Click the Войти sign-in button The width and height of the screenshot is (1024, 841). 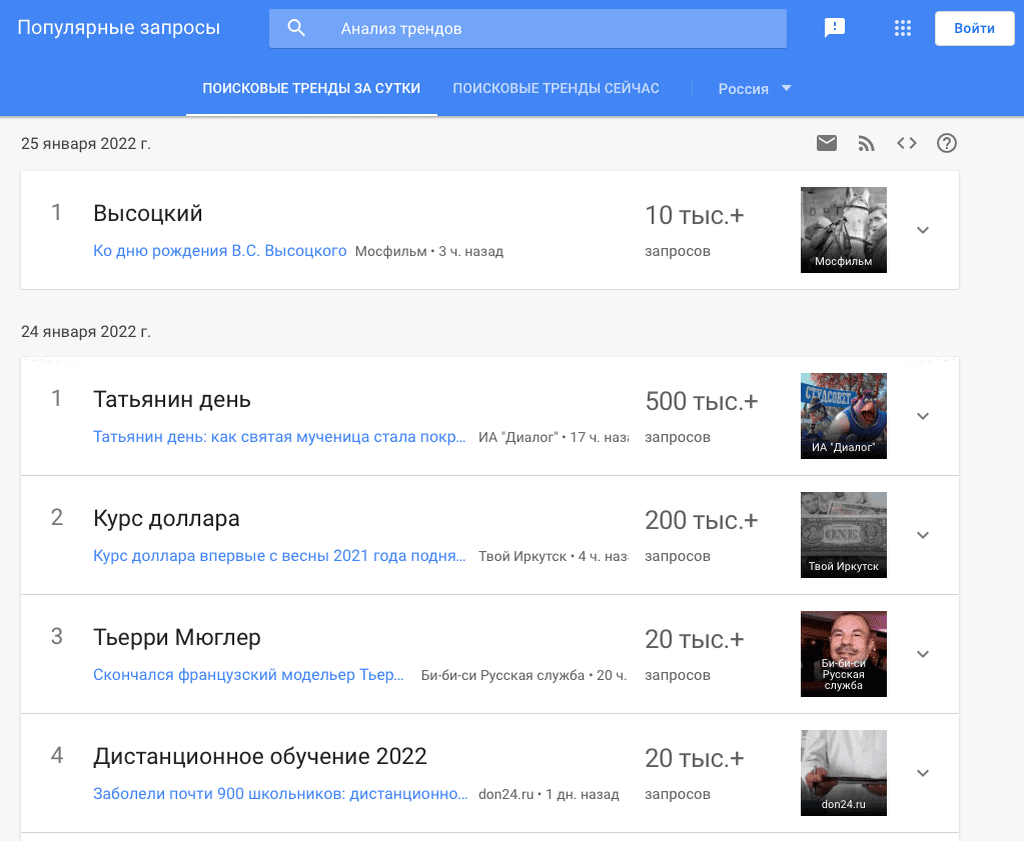(974, 28)
